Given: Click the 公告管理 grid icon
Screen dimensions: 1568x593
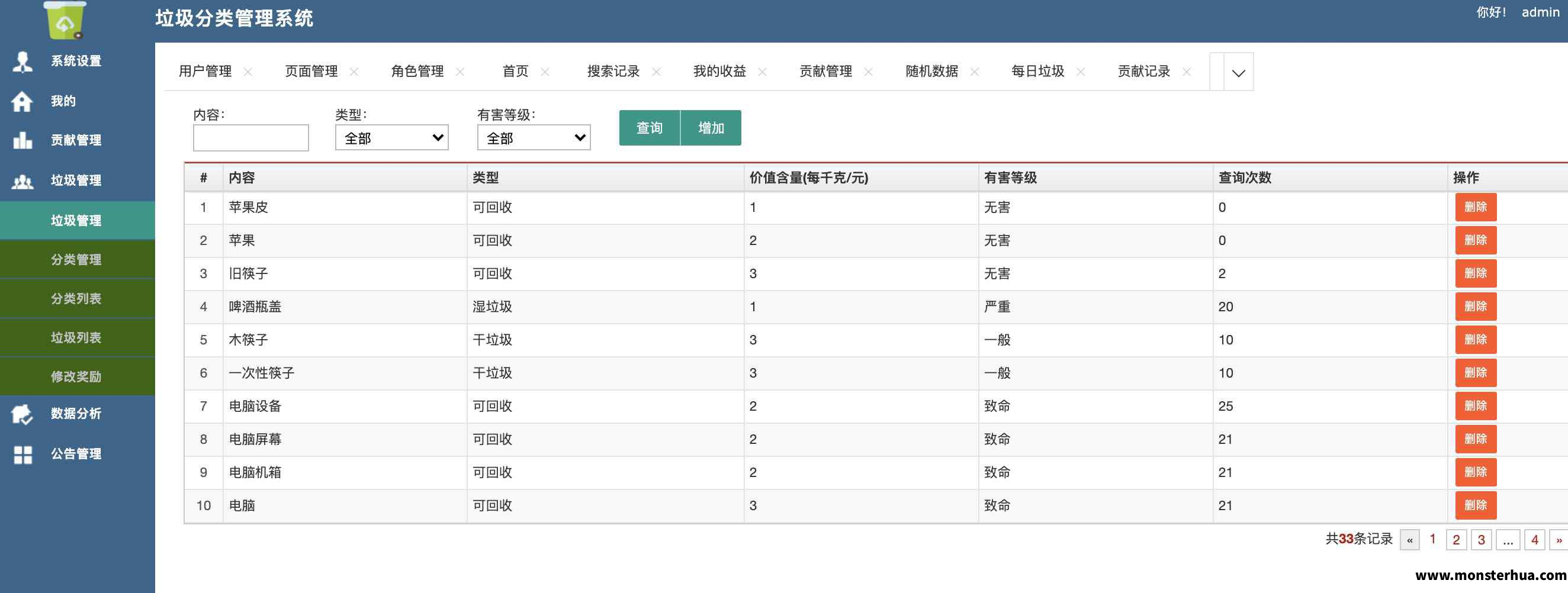Looking at the screenshot, I should (x=23, y=455).
